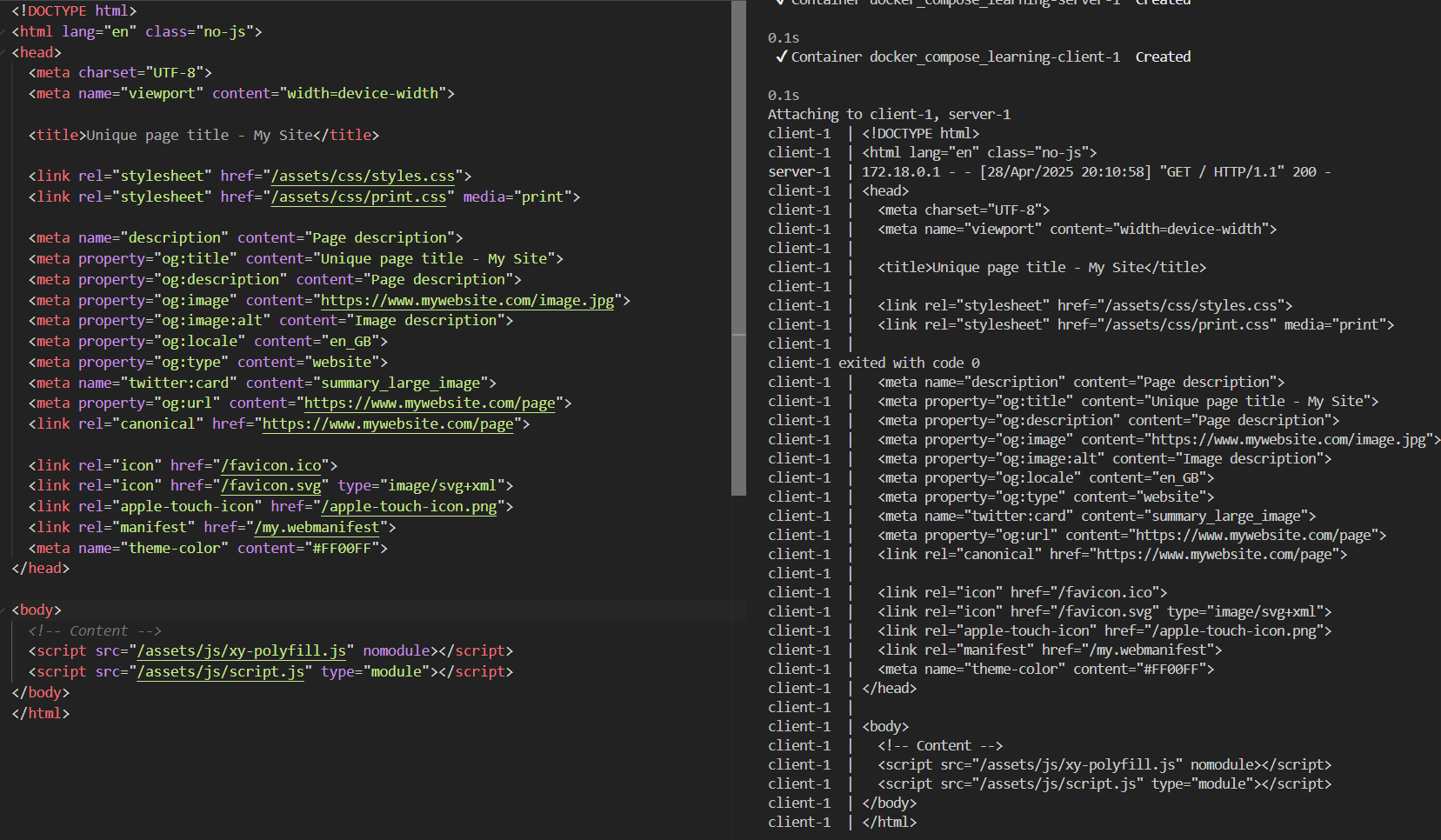Follow the /favicon.ico link in editor
The image size is (1441, 840).
tap(271, 466)
